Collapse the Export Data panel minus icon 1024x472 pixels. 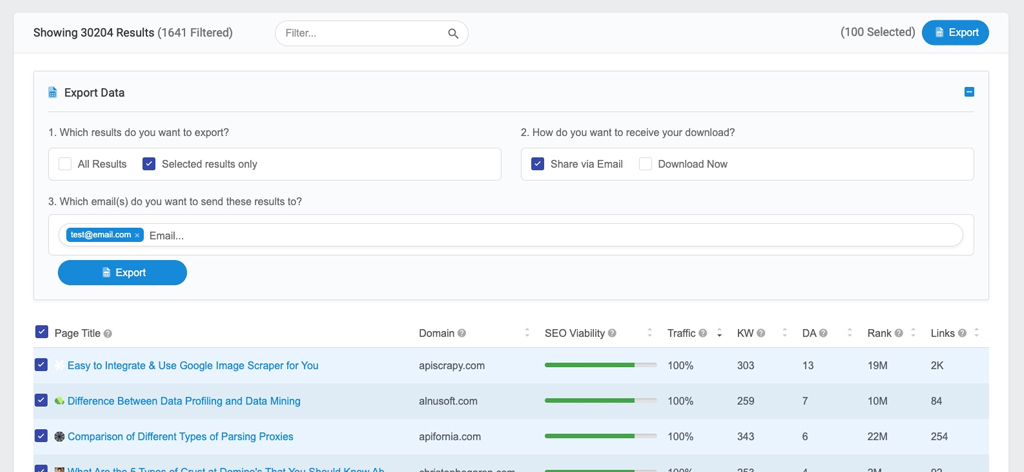(969, 92)
